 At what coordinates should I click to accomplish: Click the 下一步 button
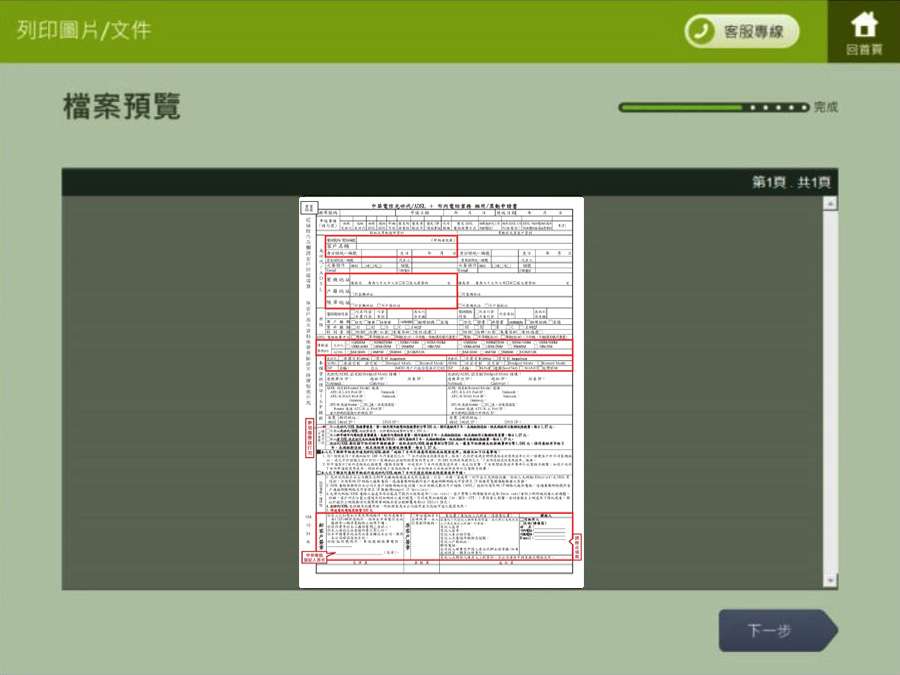[776, 631]
